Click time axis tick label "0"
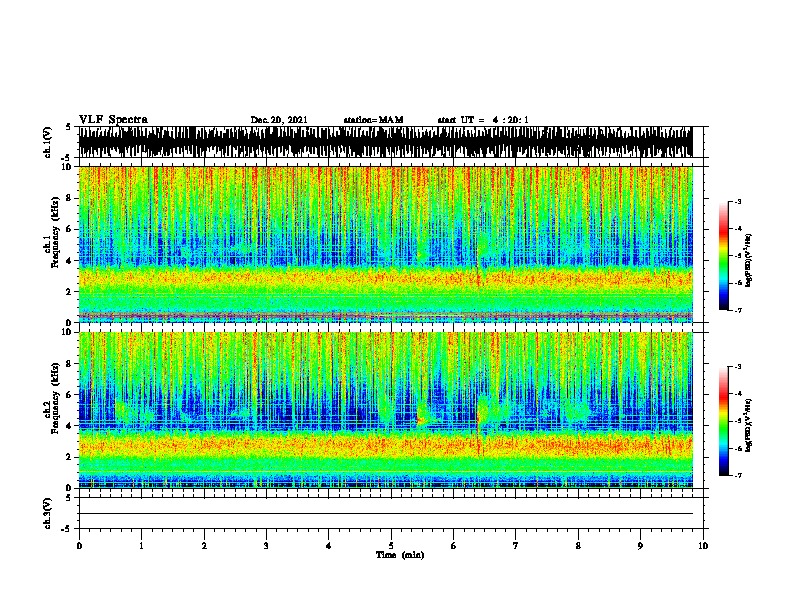This screenshot has height=612, width=792. (x=79, y=546)
